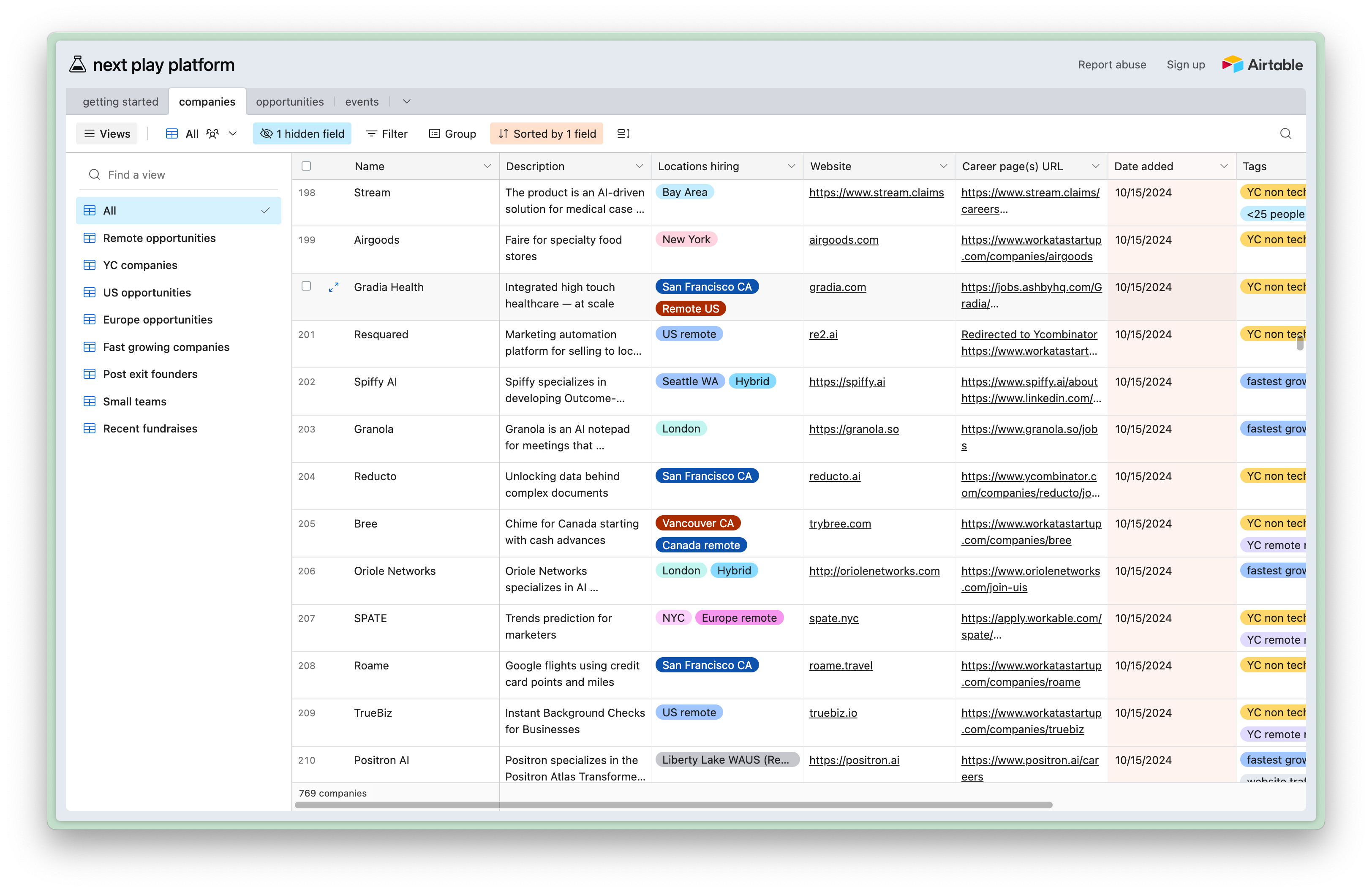Click the Airtable logo
This screenshot has width=1372, height=892.
point(1262,65)
